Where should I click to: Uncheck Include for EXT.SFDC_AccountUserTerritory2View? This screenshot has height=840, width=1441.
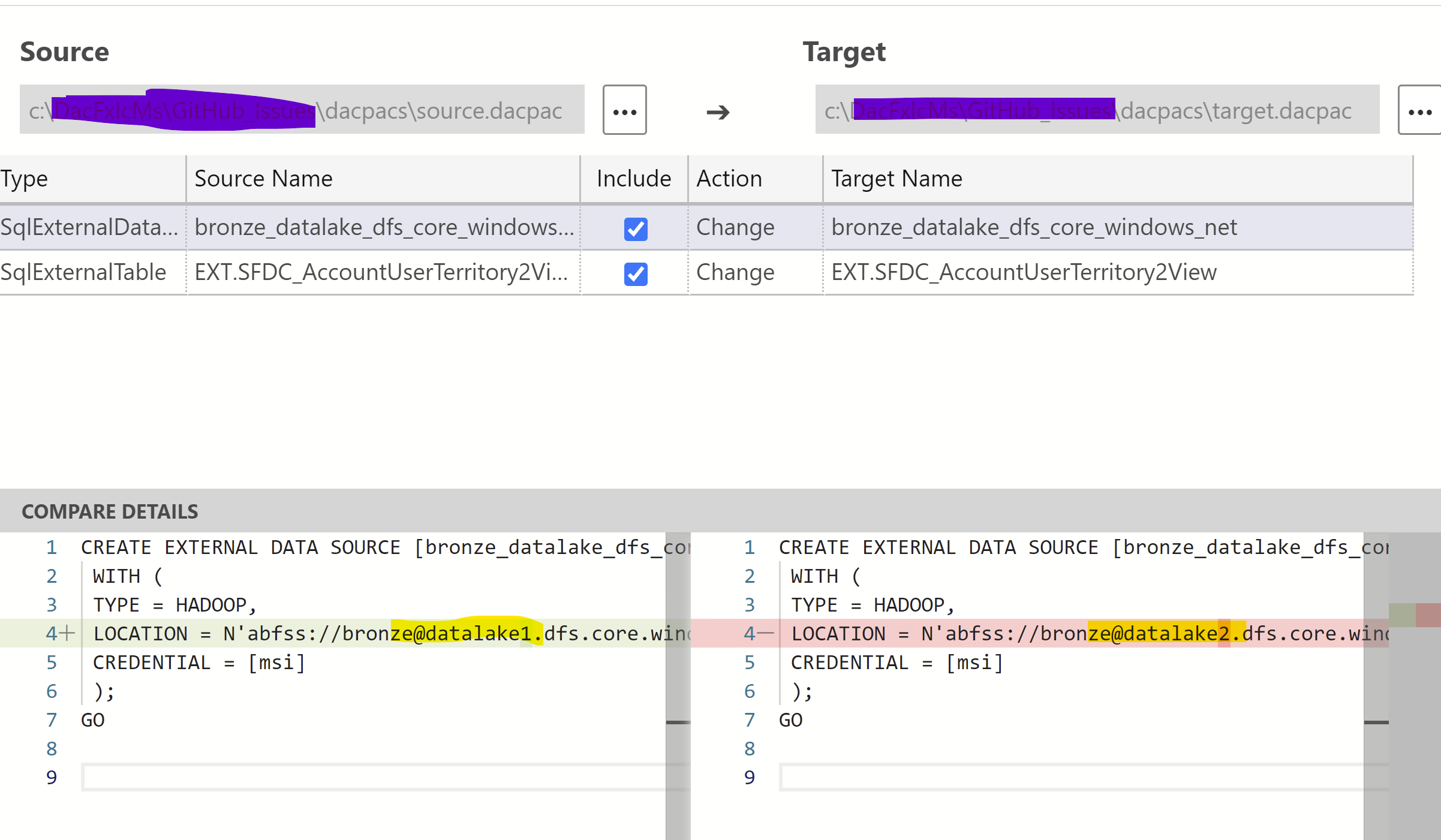click(636, 275)
